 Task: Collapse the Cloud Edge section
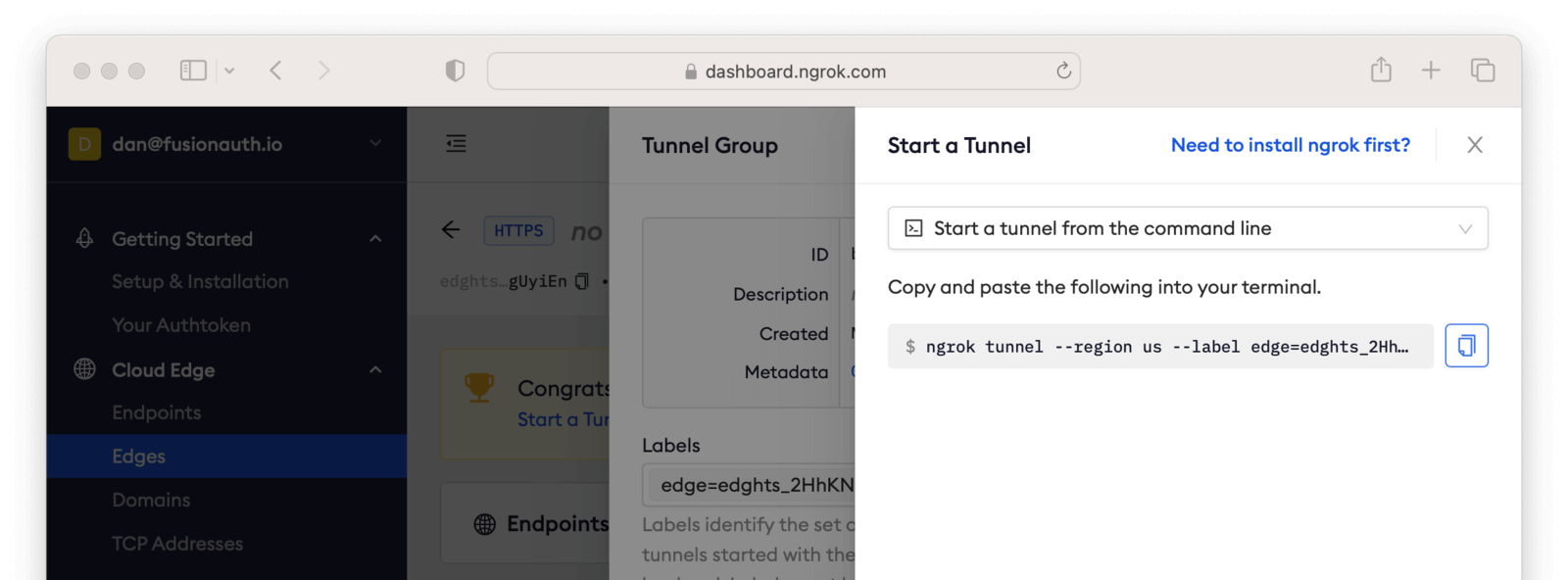tap(375, 370)
